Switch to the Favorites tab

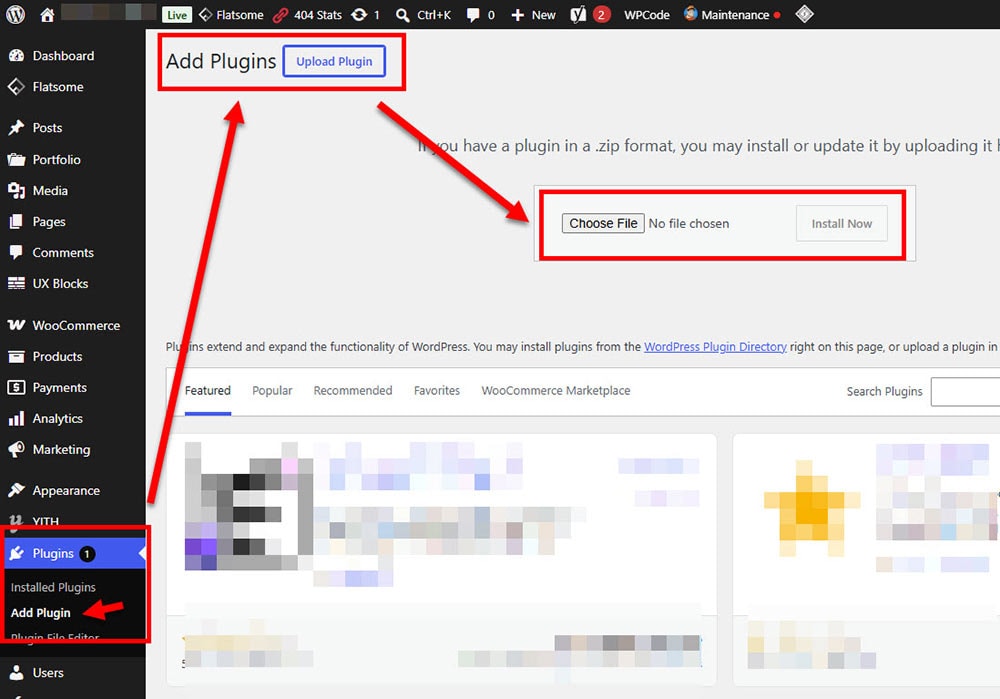[x=437, y=390]
